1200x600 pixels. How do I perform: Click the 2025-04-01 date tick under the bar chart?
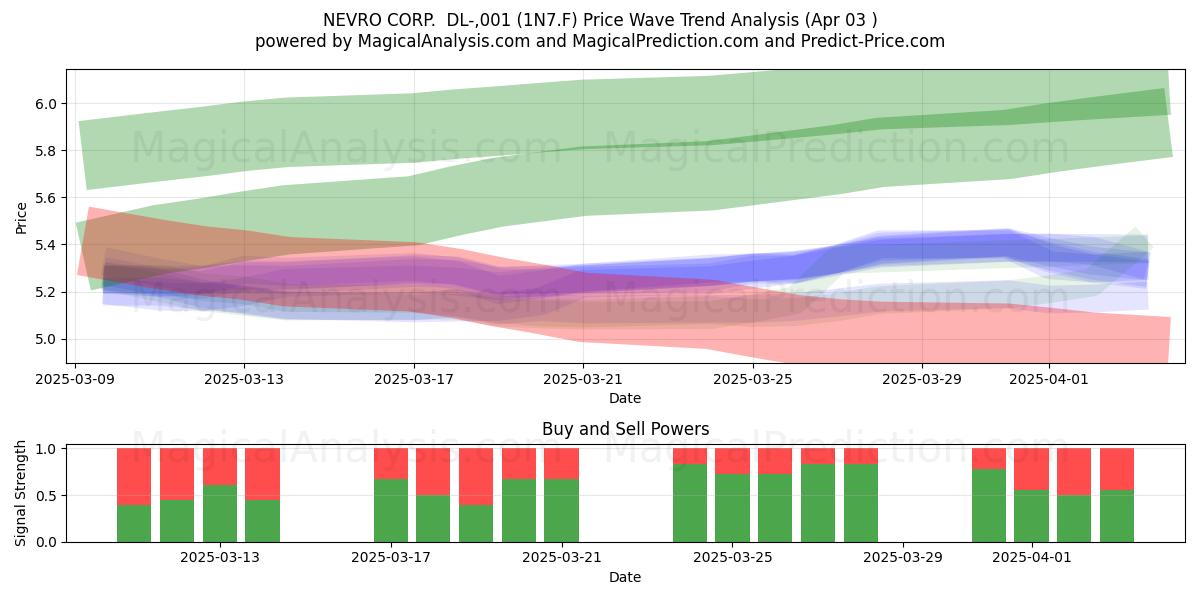point(1032,558)
